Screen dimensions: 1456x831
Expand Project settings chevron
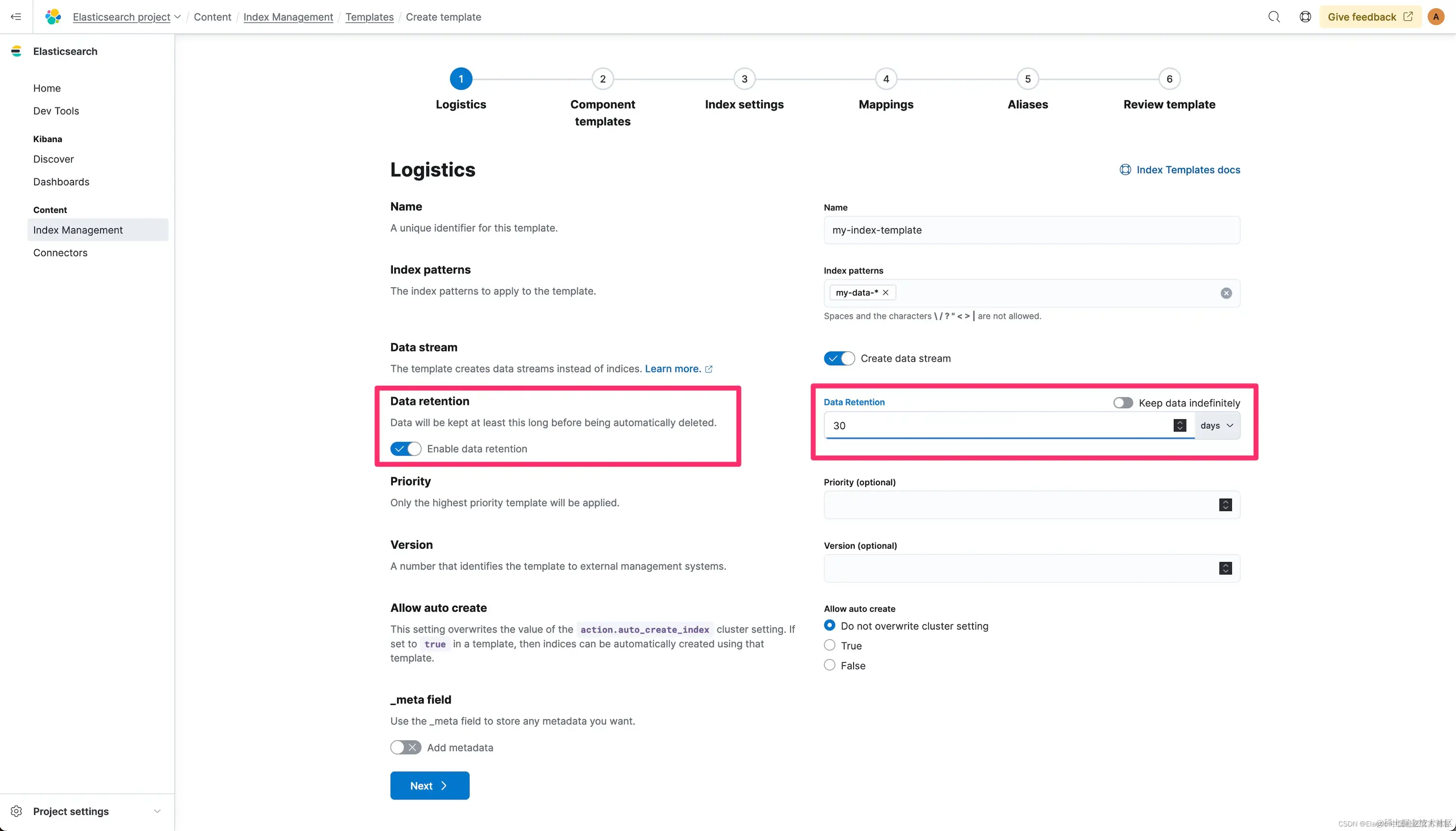tap(157, 811)
